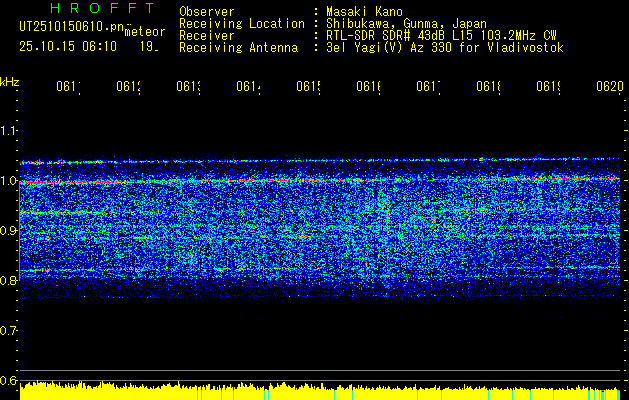Click the yellow signal level graph
The image size is (629, 400).
click(320, 391)
